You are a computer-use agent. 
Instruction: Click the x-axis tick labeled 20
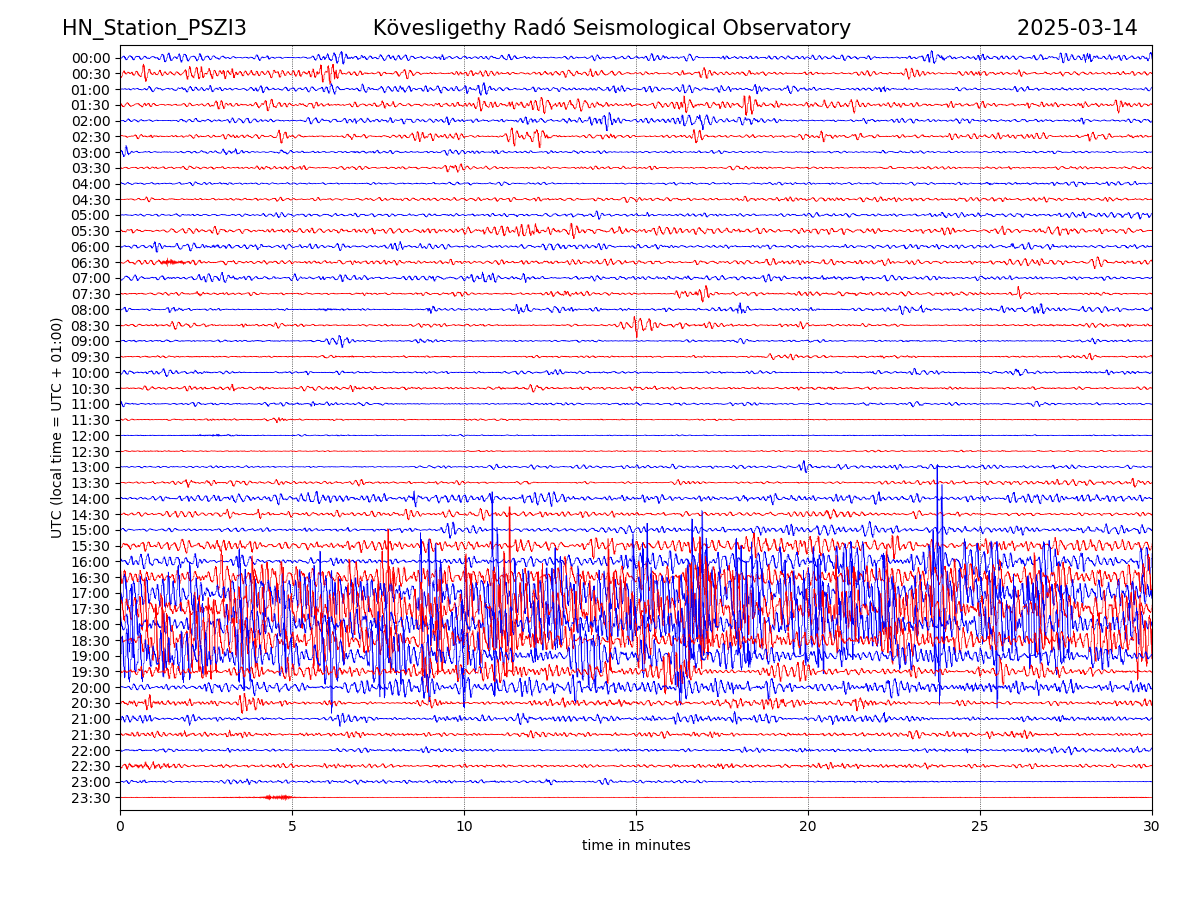(x=808, y=827)
